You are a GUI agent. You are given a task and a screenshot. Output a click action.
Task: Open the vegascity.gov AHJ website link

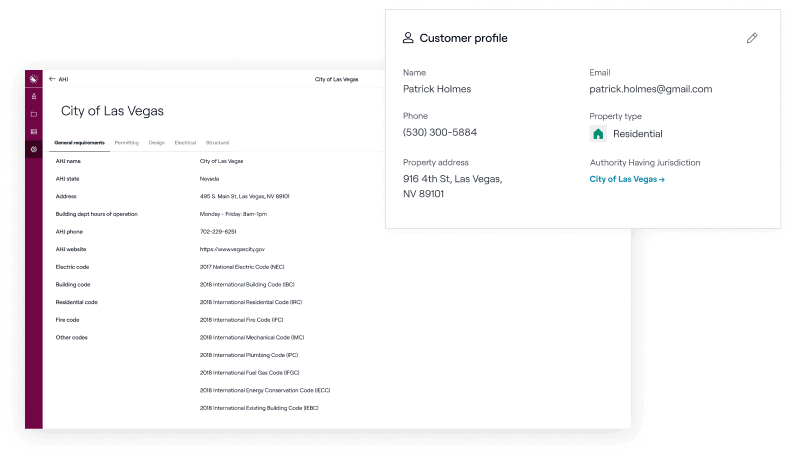(232, 249)
